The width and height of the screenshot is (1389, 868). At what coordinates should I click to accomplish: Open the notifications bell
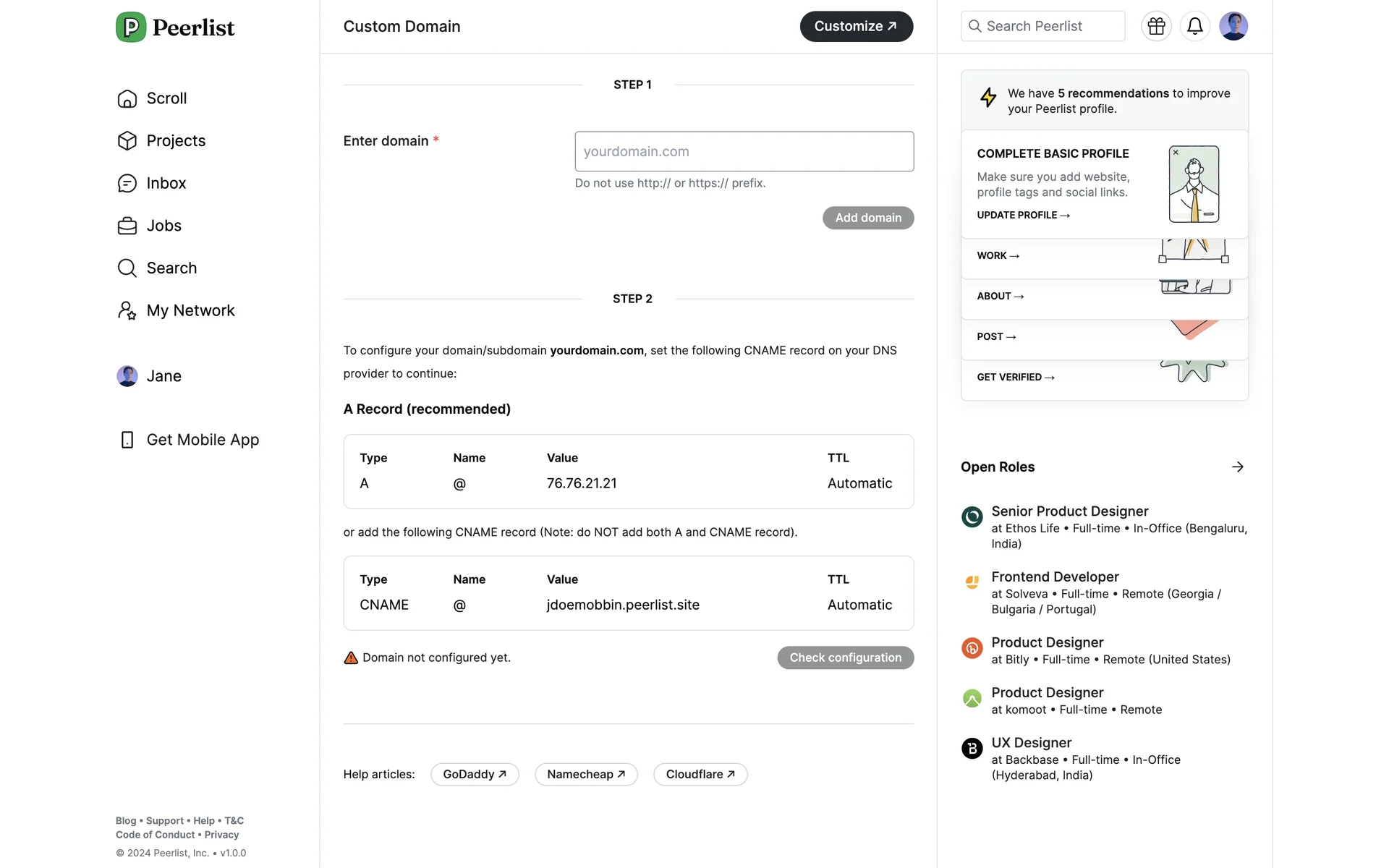pyautogui.click(x=1194, y=27)
